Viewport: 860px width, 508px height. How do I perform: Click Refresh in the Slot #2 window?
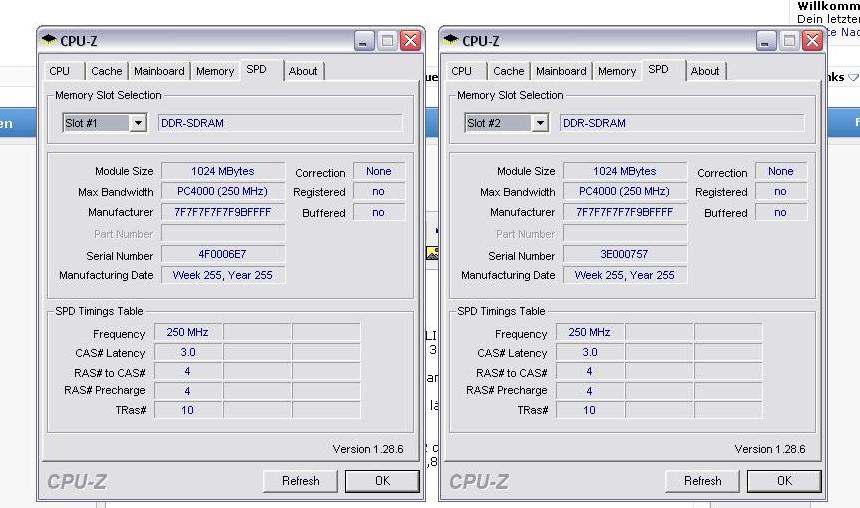coord(702,481)
